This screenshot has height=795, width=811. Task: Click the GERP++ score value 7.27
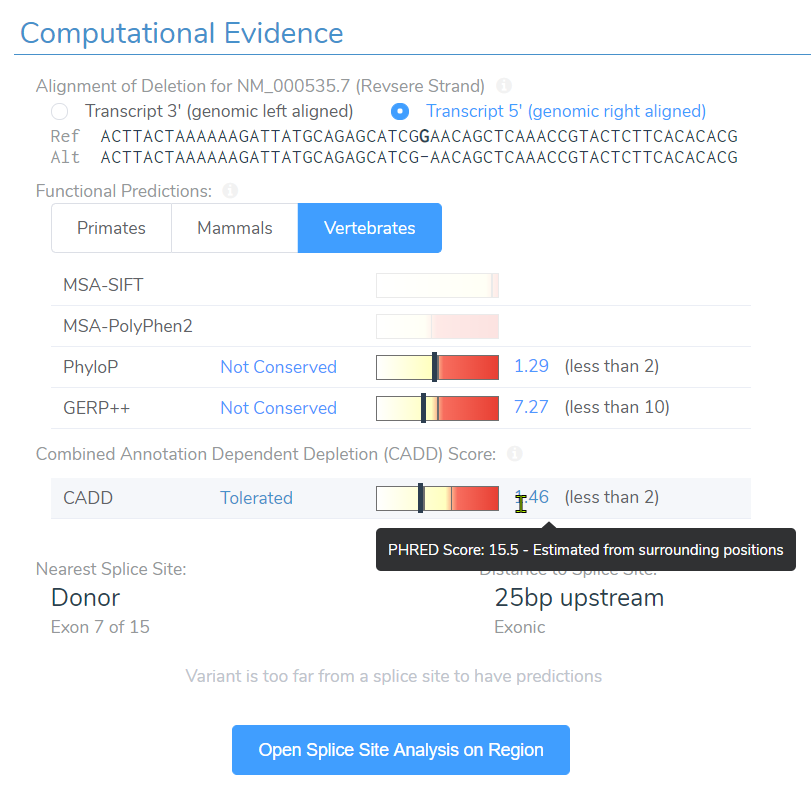[531, 408]
